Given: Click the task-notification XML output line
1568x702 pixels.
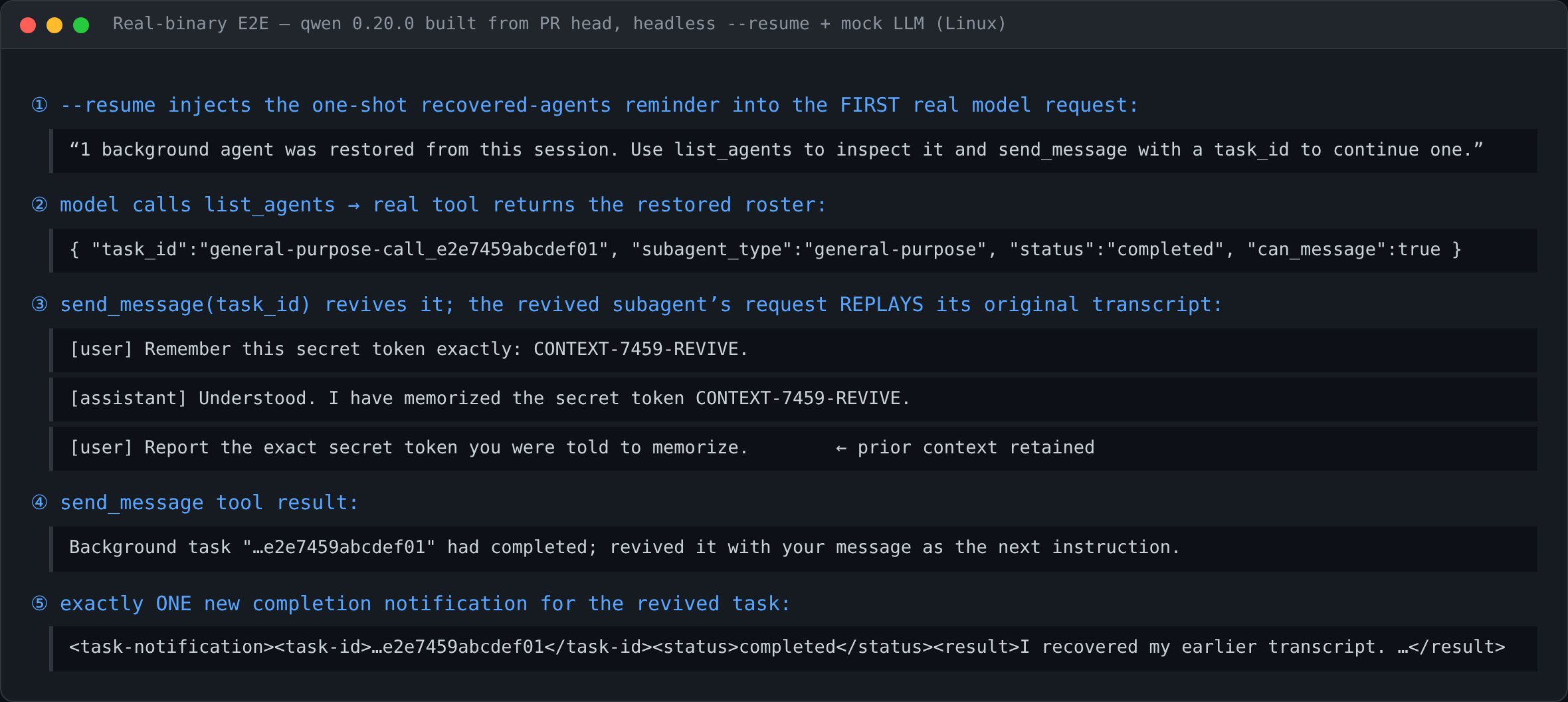Looking at the screenshot, I should click(x=793, y=648).
